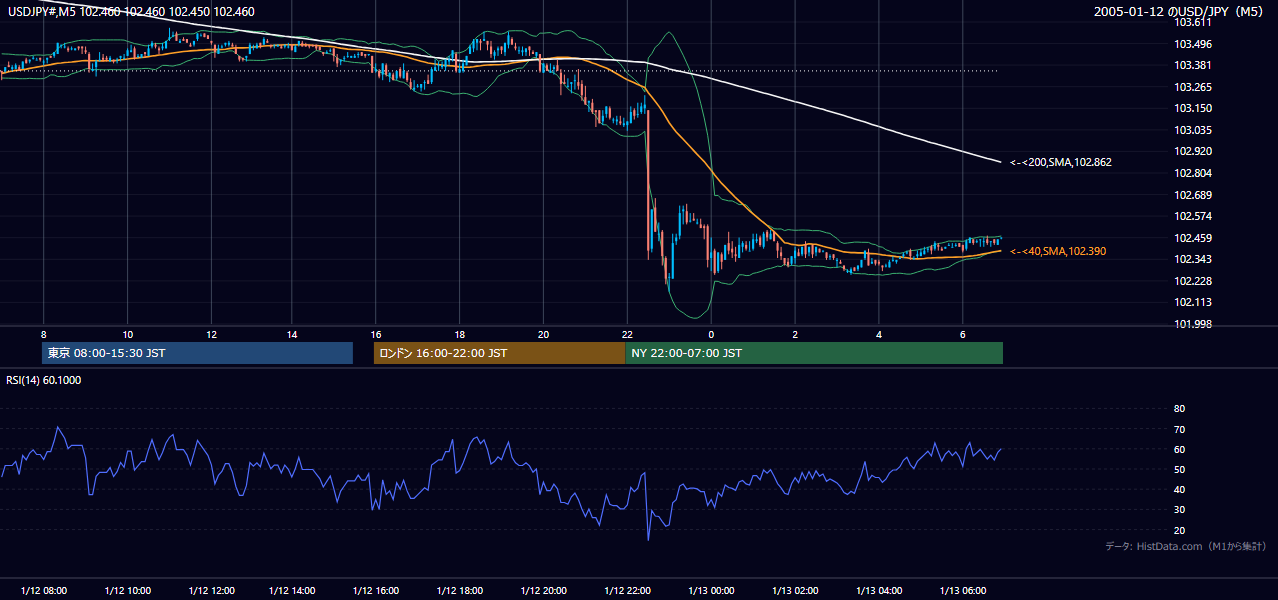Click price axis value 102.689
This screenshot has width=1278, height=600.
(1192, 195)
